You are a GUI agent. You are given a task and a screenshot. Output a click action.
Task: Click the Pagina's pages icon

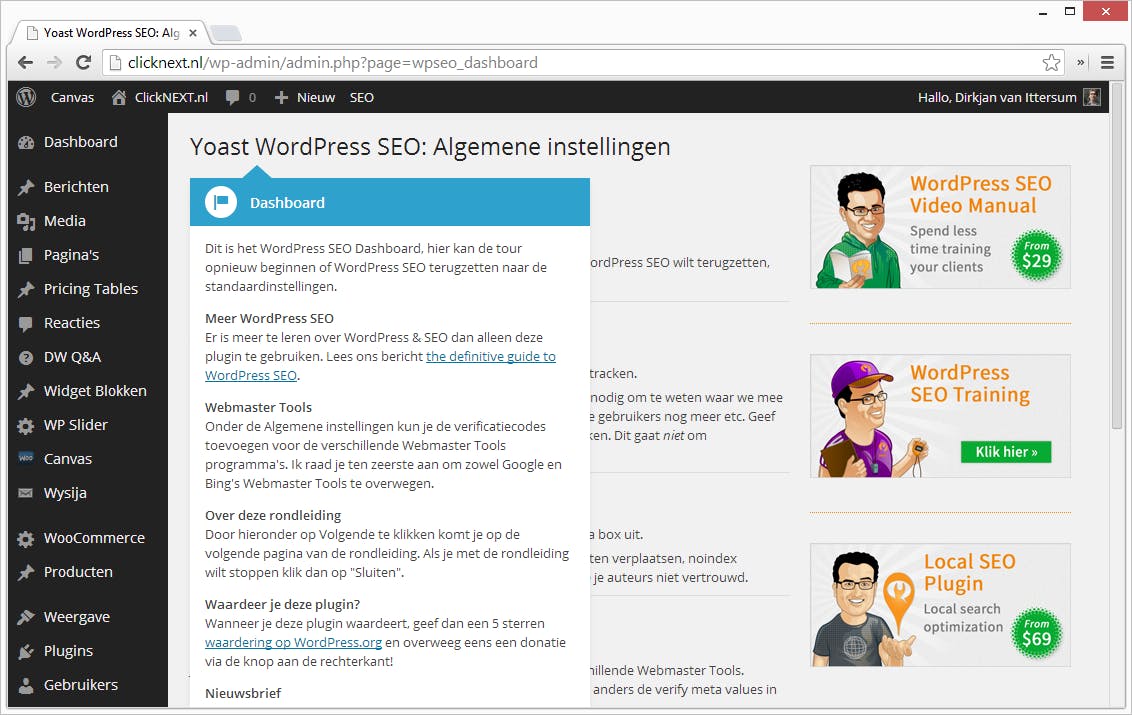[26, 255]
